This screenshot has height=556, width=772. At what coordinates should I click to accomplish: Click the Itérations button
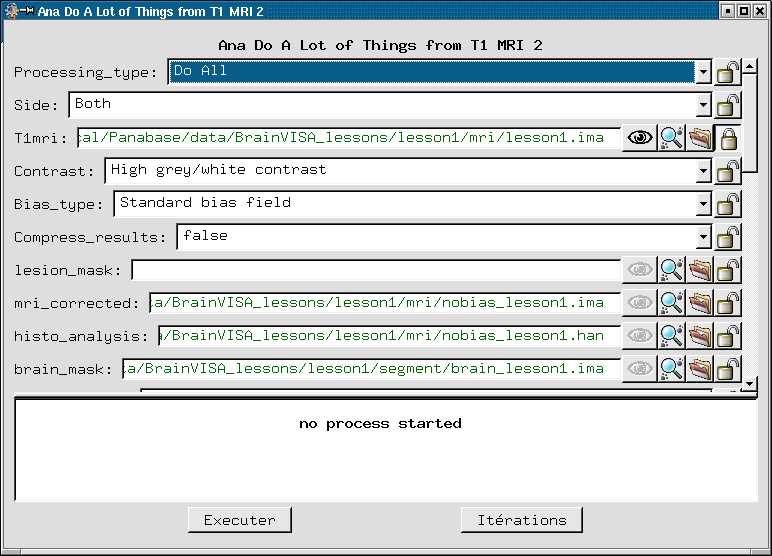tap(521, 520)
